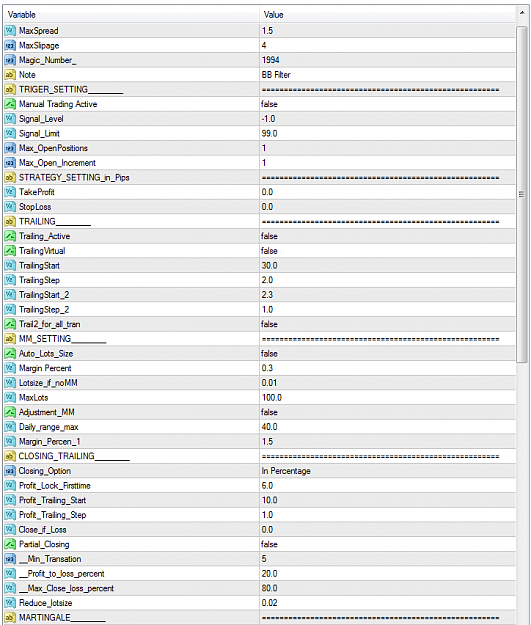Click the StopLoss double icon
This screenshot has width=531, height=625.
point(10,207)
